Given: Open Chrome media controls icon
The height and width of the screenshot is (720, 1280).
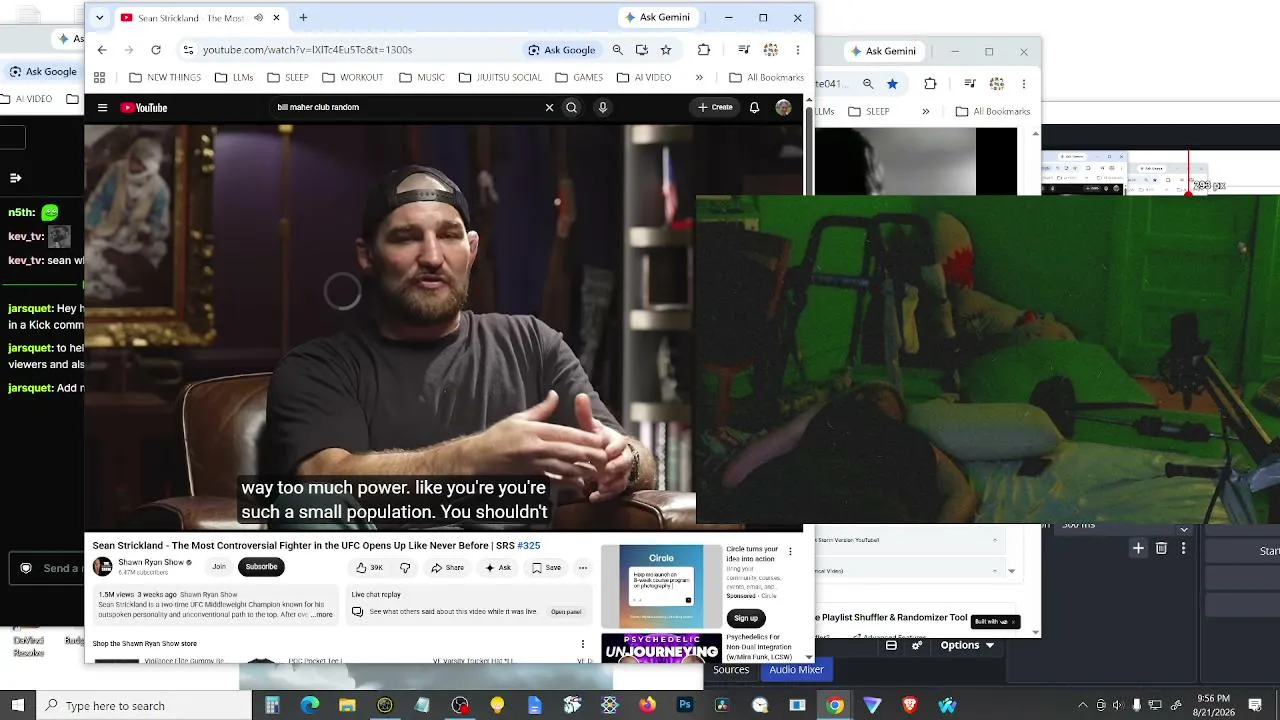Looking at the screenshot, I should [743, 49].
